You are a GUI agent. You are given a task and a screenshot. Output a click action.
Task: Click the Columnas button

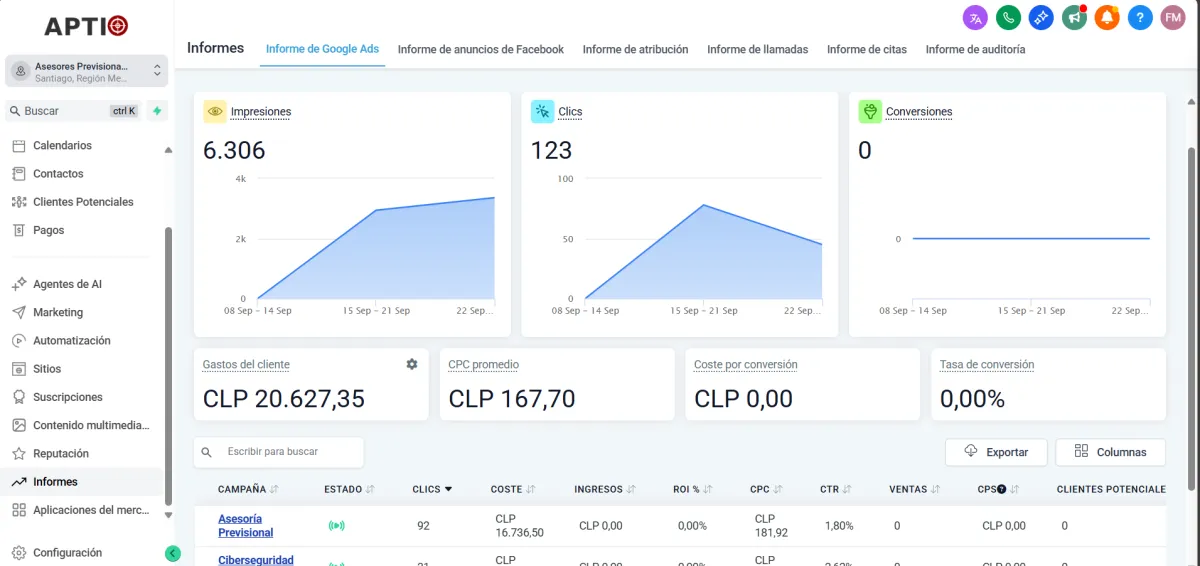pos(1110,452)
